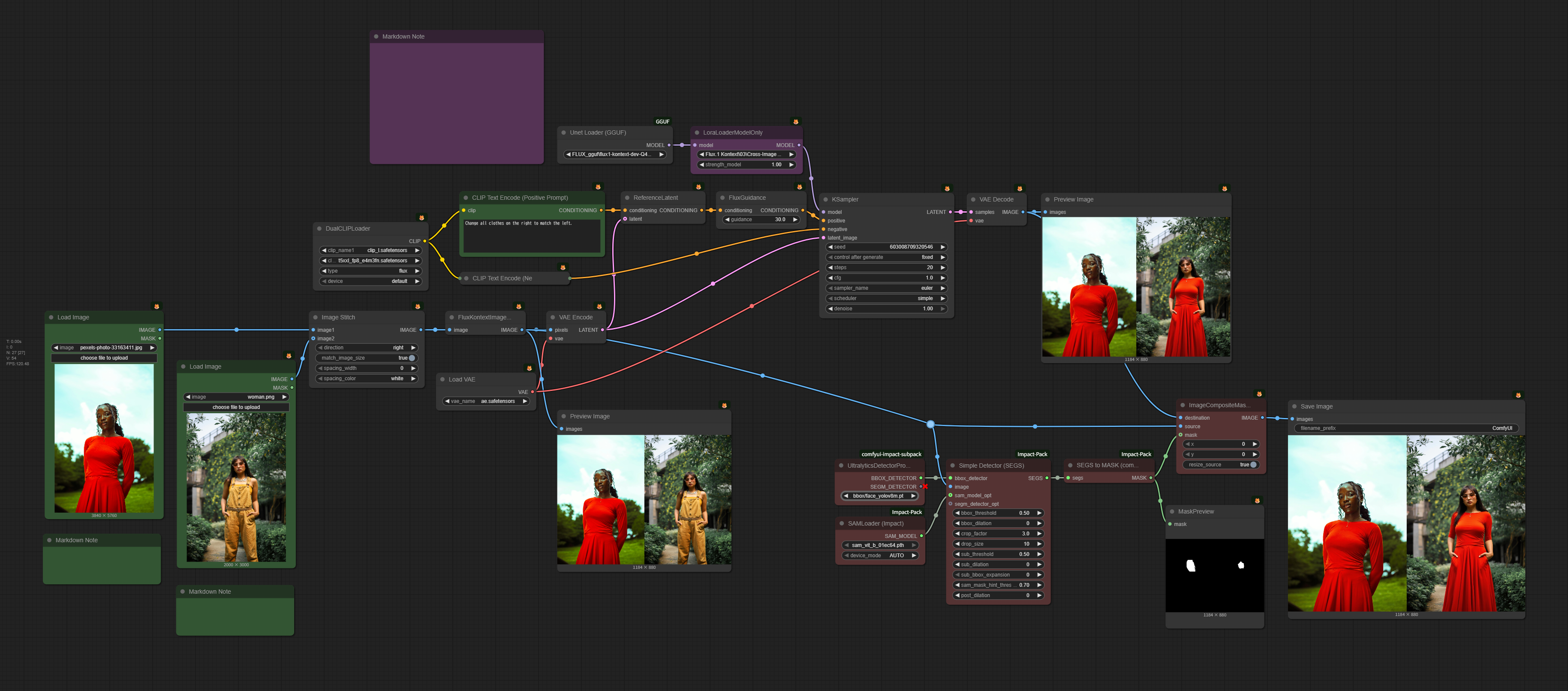The height and width of the screenshot is (691, 1568).
Task: Open the sampler_name euler dropdown
Action: (886, 288)
